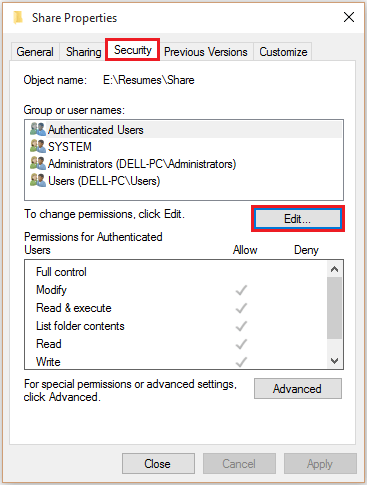The width and height of the screenshot is (367, 485).
Task: Click the permissions list scrollbar thumb
Action: coord(334,308)
